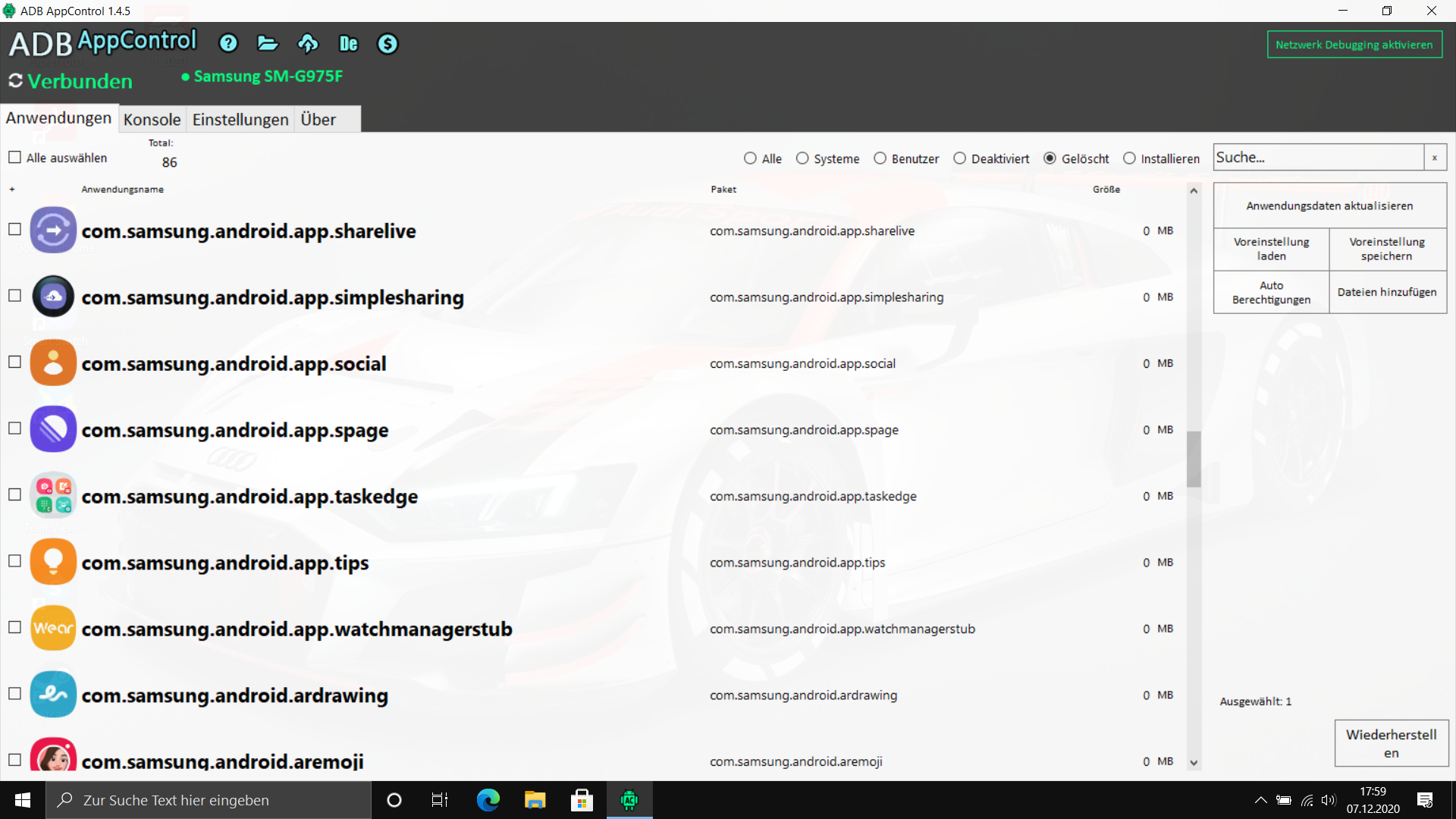Check the box for com.samsung.android.app.spage

14,428
